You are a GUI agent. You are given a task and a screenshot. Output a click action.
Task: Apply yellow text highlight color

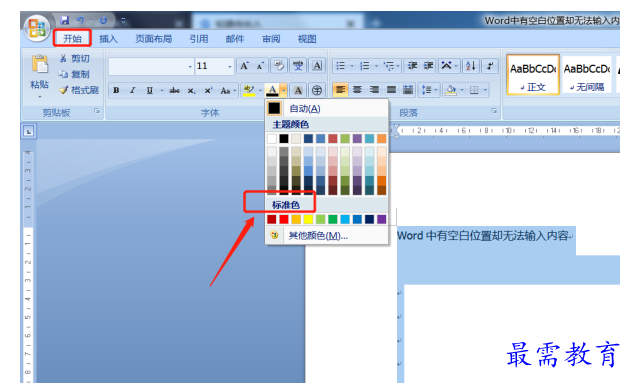pyautogui.click(x=249, y=90)
